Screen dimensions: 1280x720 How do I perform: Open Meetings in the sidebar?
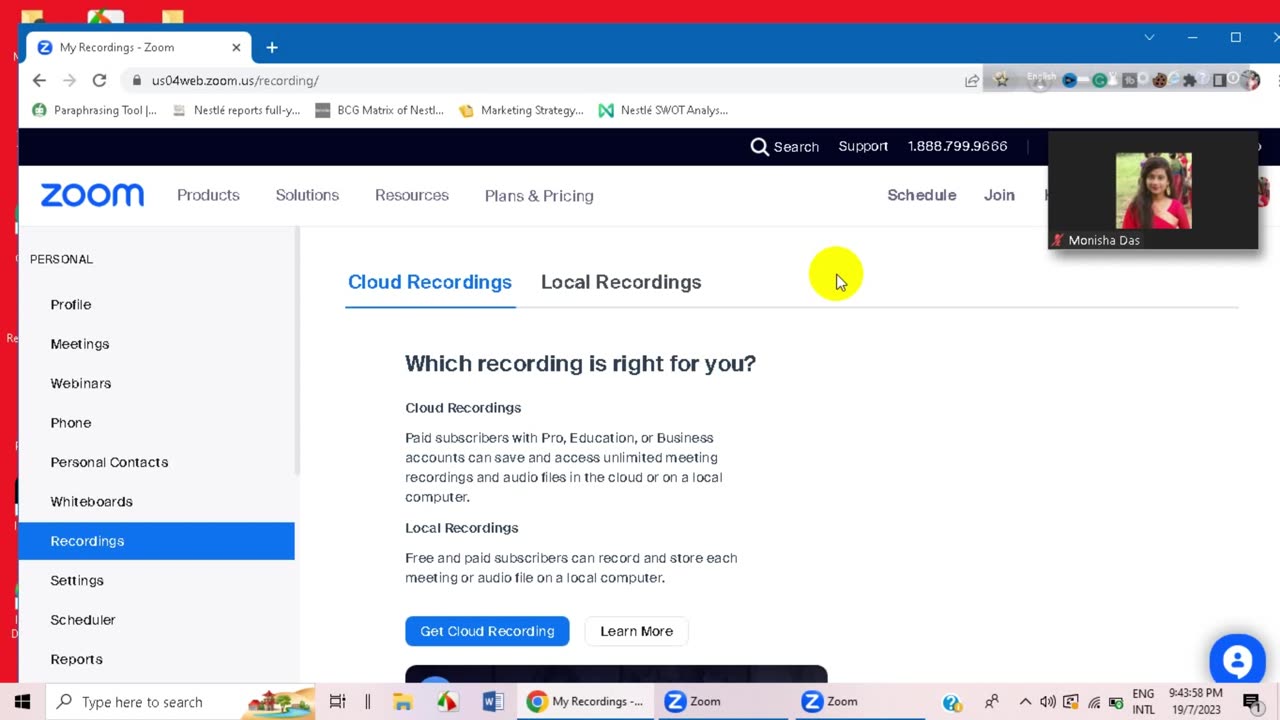[x=80, y=344]
